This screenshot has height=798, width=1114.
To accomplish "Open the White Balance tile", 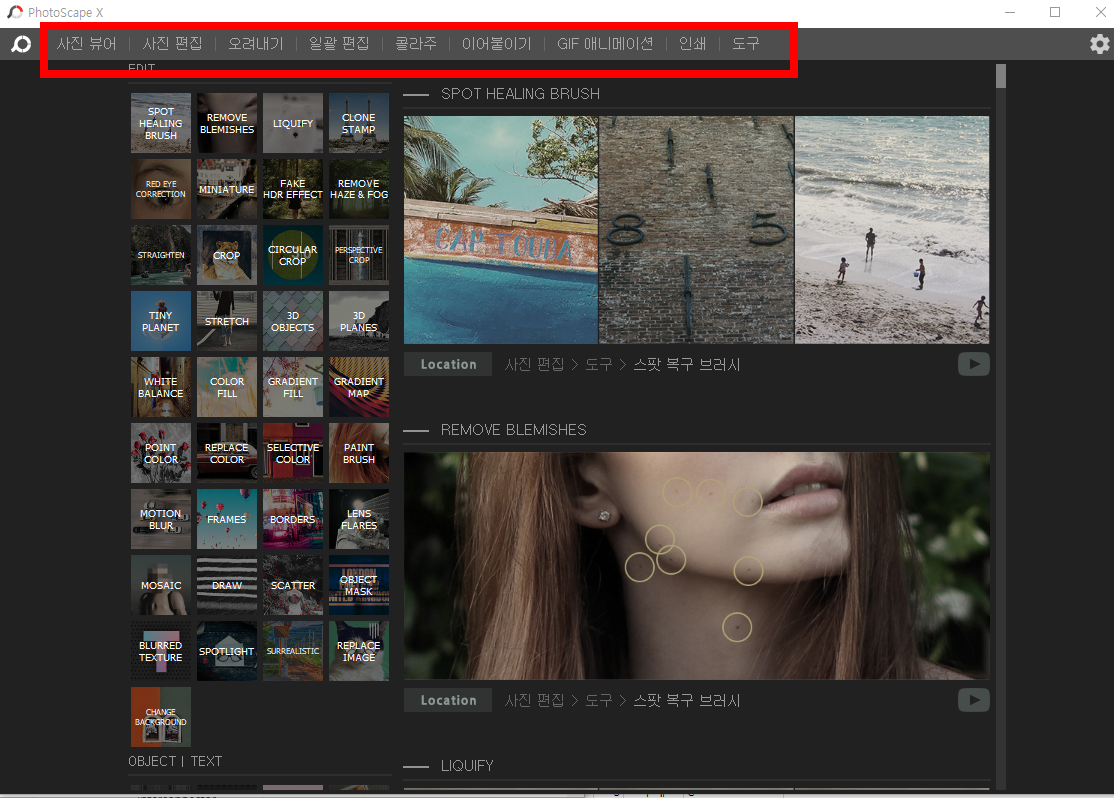I will [x=161, y=387].
